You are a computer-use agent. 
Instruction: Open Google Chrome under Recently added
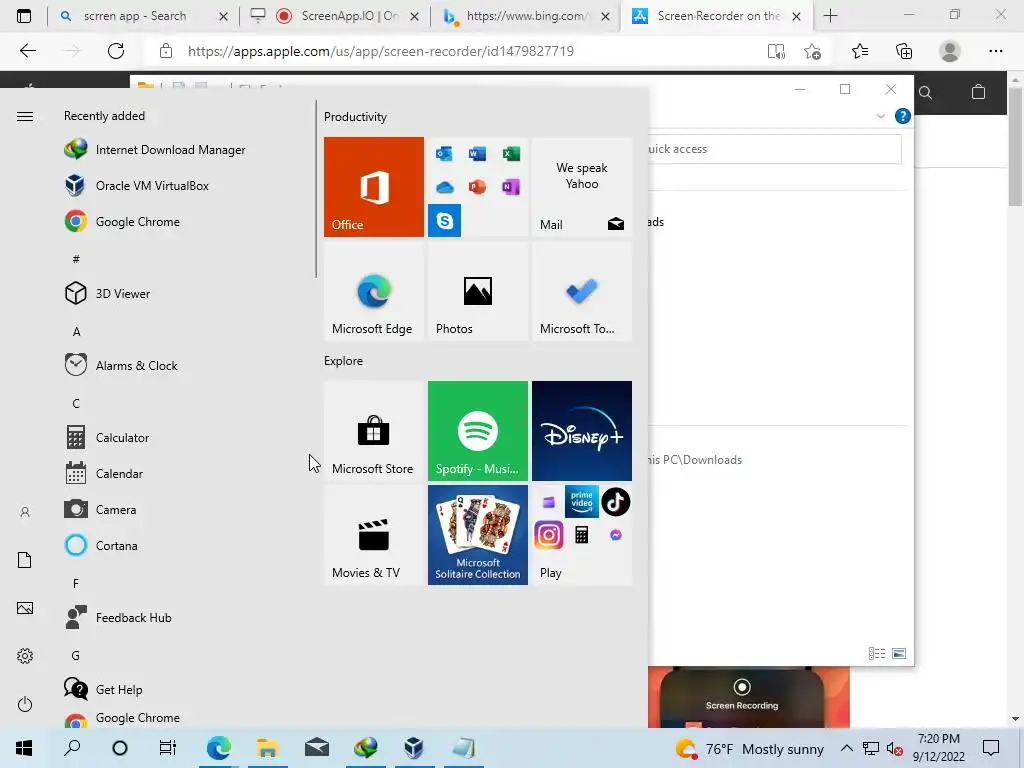[123, 221]
